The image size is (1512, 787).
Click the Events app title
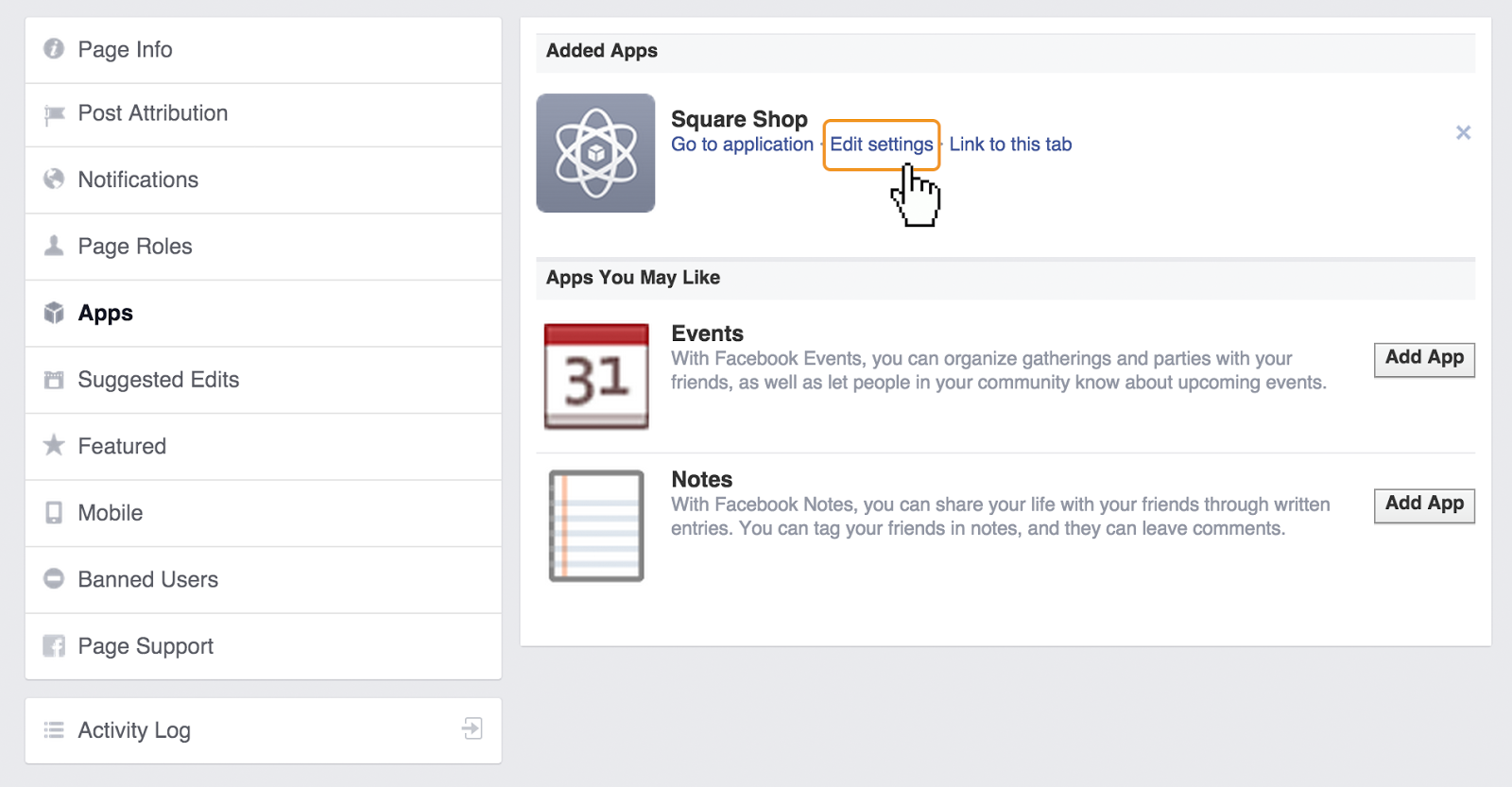(x=707, y=334)
